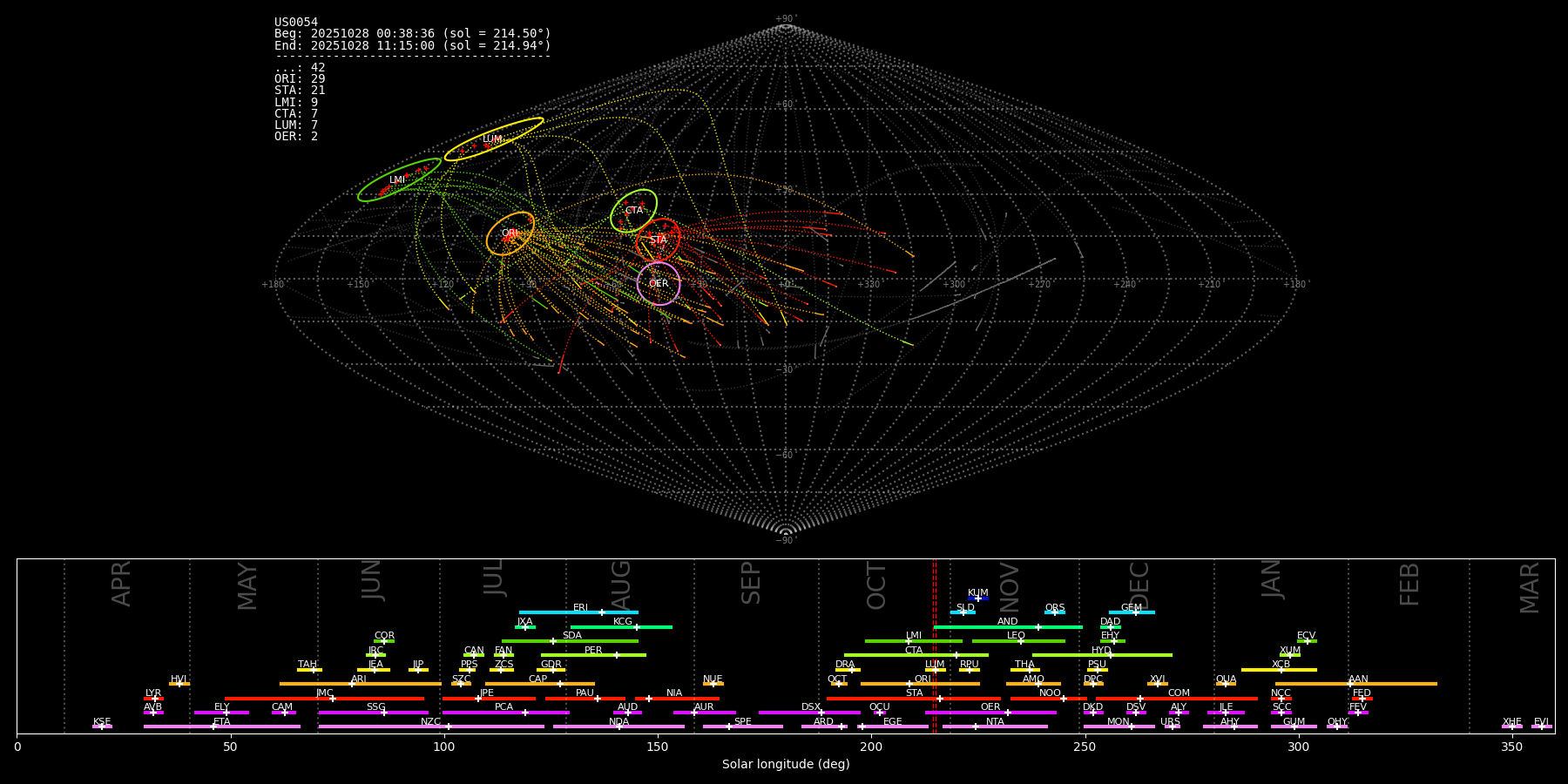The image size is (1568, 784).
Task: Click the XCB shower bar in timeline
Action: tap(1279, 670)
